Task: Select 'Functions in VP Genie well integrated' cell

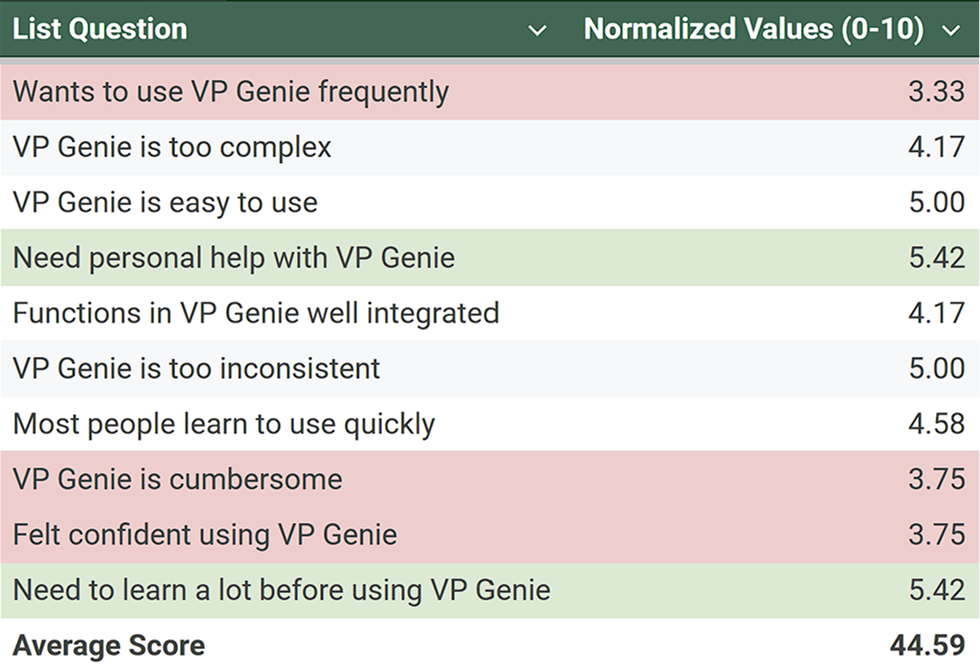Action: [x=256, y=313]
